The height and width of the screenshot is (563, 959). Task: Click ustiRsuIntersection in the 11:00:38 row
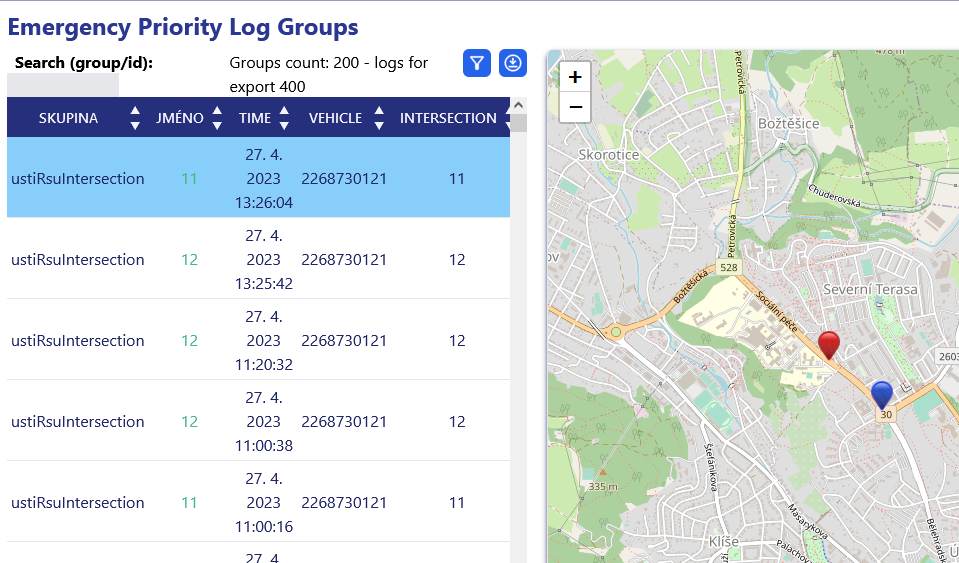click(78, 422)
